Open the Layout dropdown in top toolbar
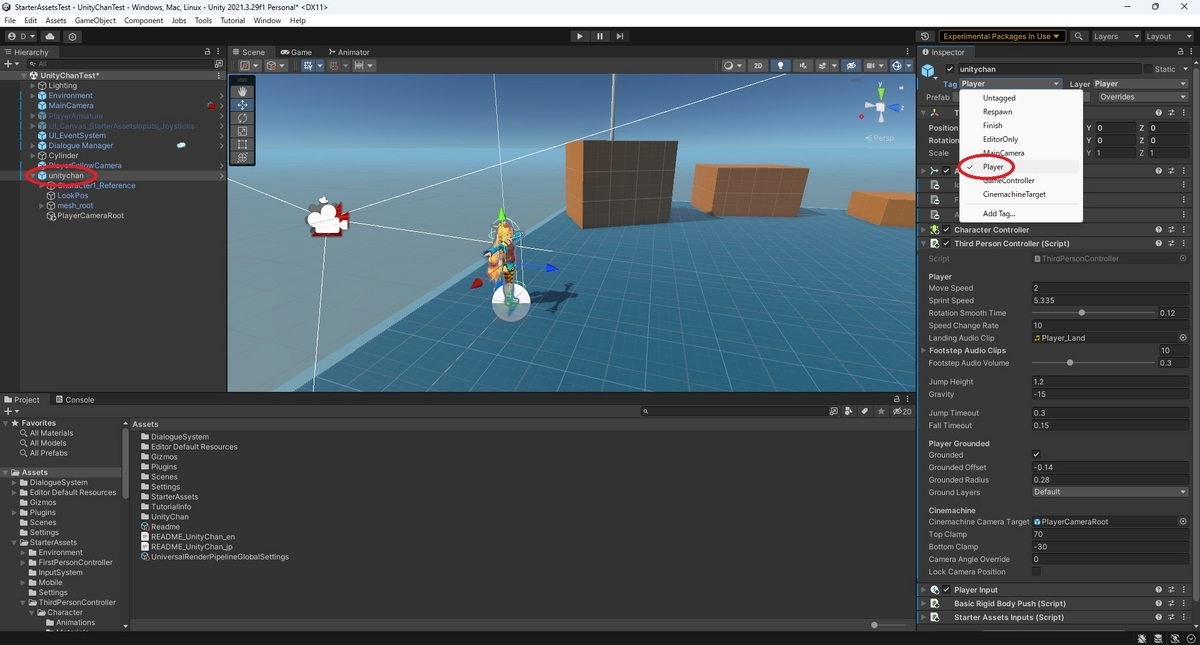Image resolution: width=1200 pixels, height=645 pixels. [1168, 36]
